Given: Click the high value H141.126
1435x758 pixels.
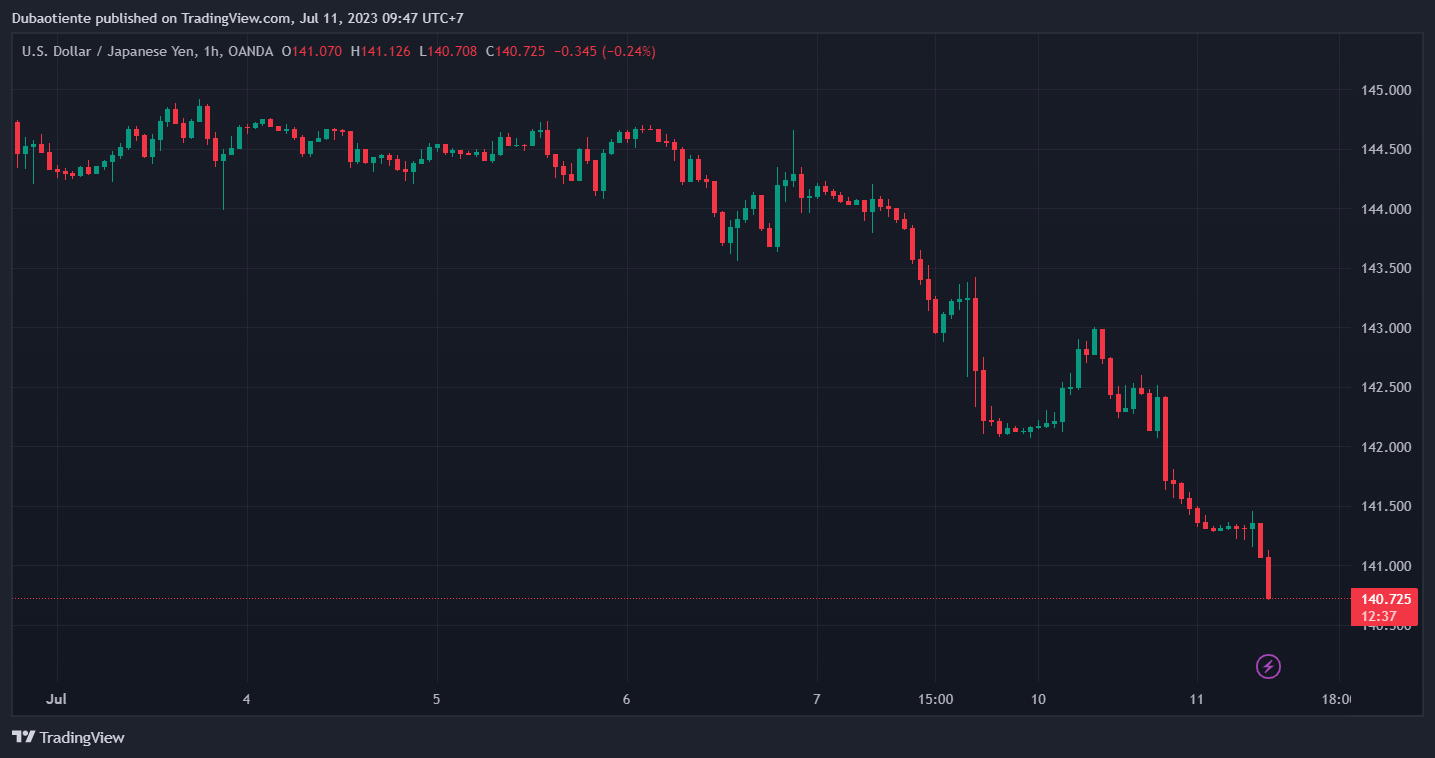Looking at the screenshot, I should pos(380,51).
